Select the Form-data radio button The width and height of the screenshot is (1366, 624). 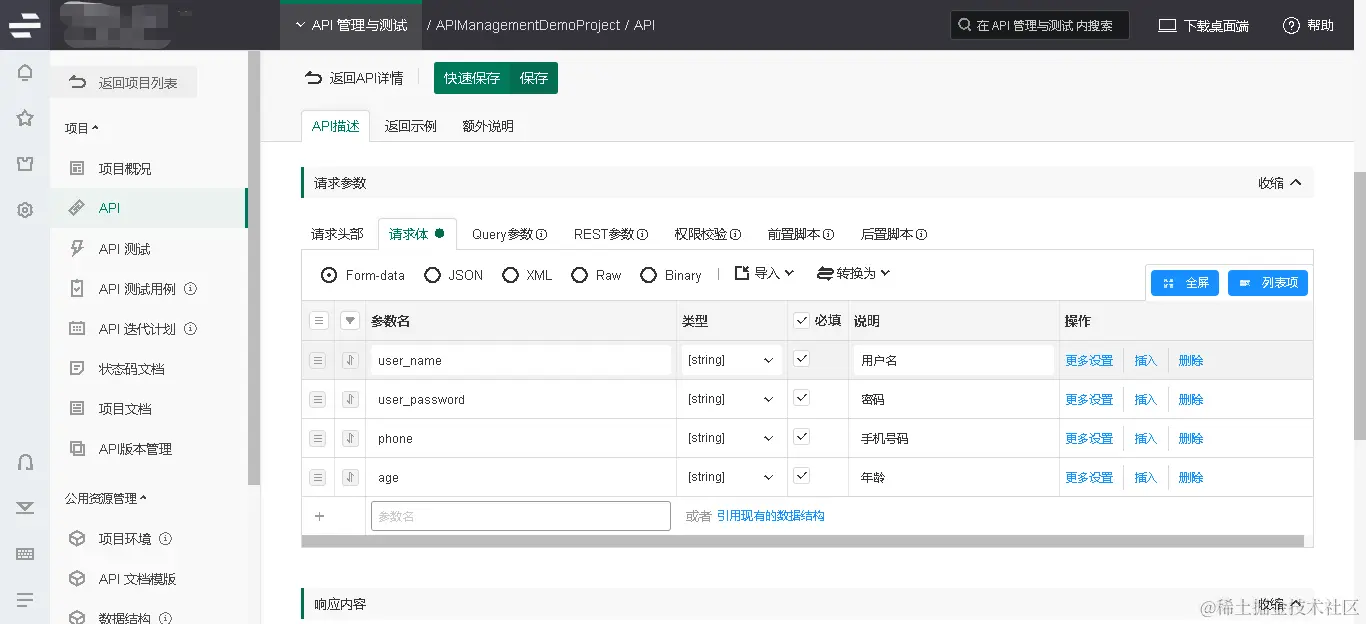pyautogui.click(x=329, y=275)
